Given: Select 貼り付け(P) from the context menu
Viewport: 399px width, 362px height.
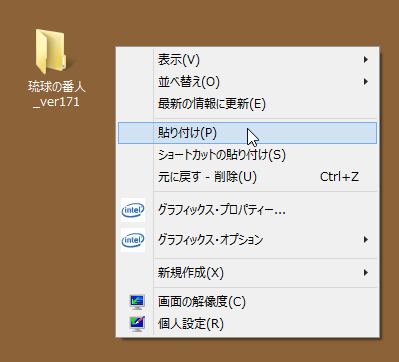Looking at the screenshot, I should (247, 133).
